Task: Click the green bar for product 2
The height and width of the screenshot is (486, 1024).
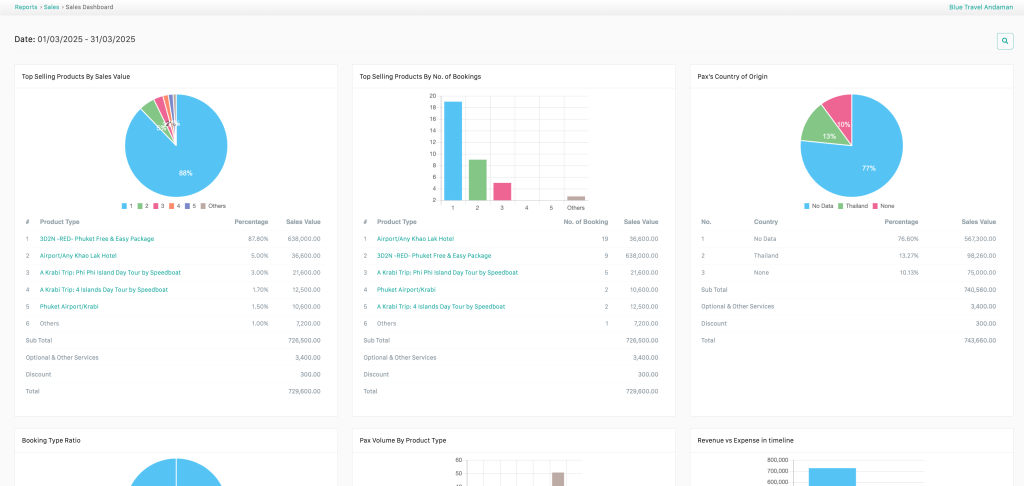Action: point(478,180)
